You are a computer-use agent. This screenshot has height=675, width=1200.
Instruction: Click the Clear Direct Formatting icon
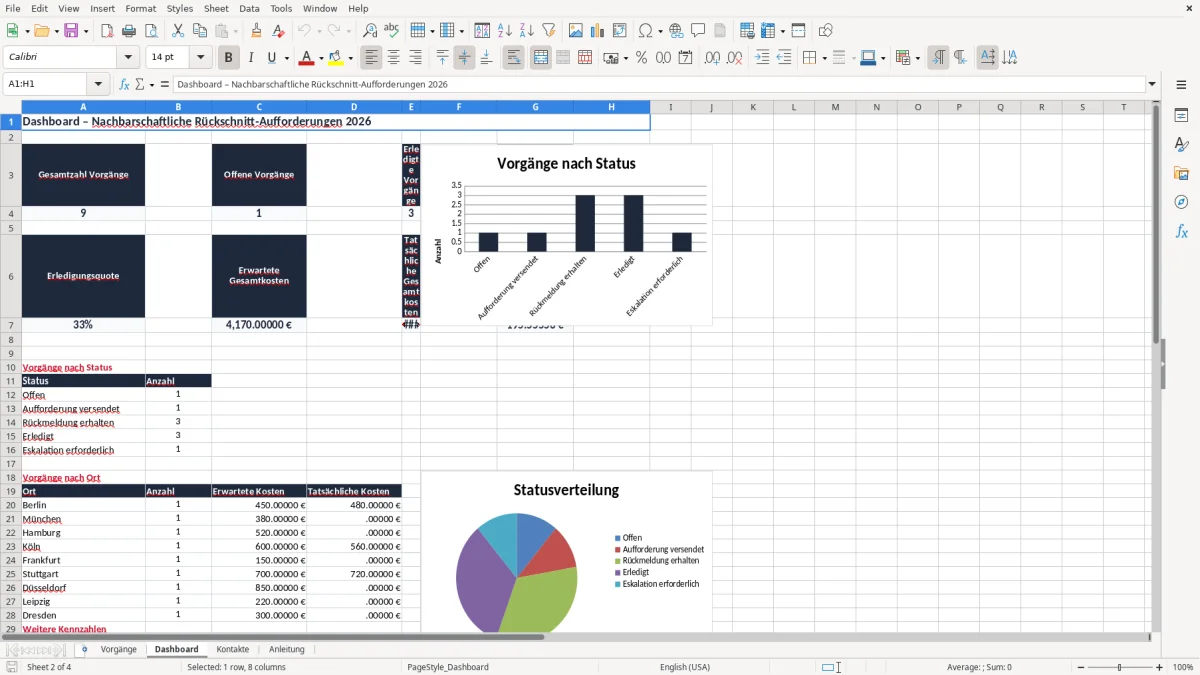tap(278, 31)
